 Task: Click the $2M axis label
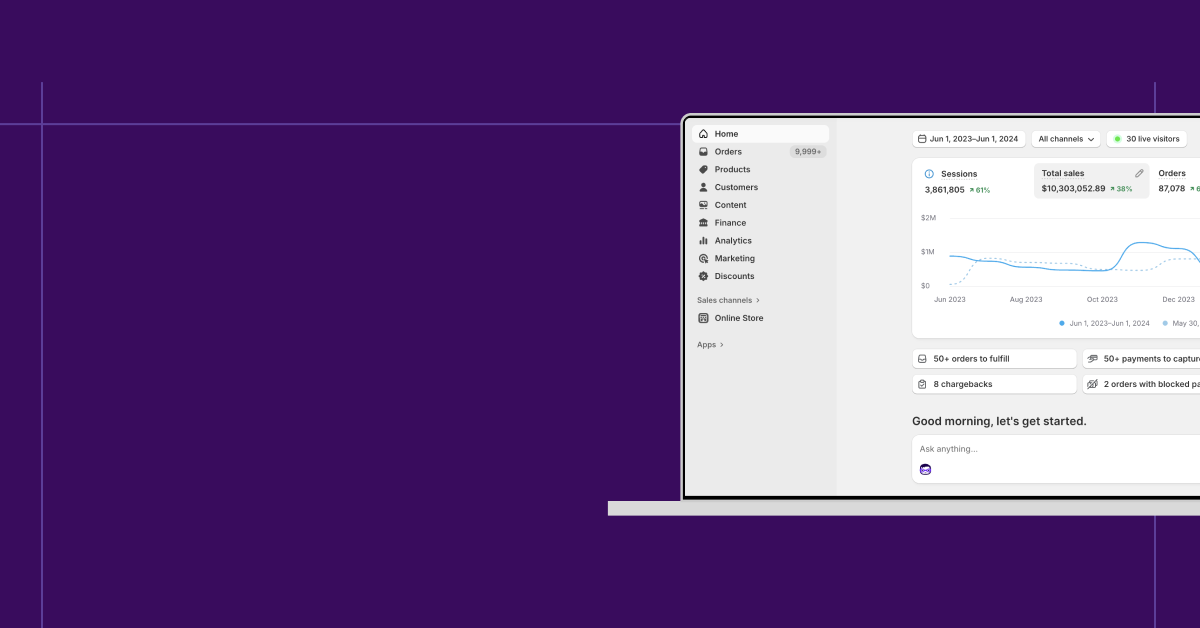tap(928, 217)
